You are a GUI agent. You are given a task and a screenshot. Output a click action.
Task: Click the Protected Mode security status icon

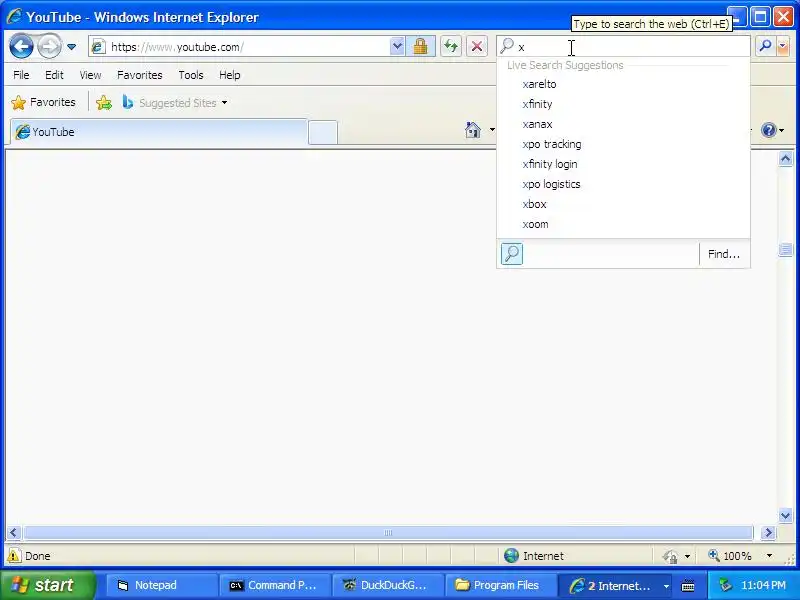click(670, 556)
